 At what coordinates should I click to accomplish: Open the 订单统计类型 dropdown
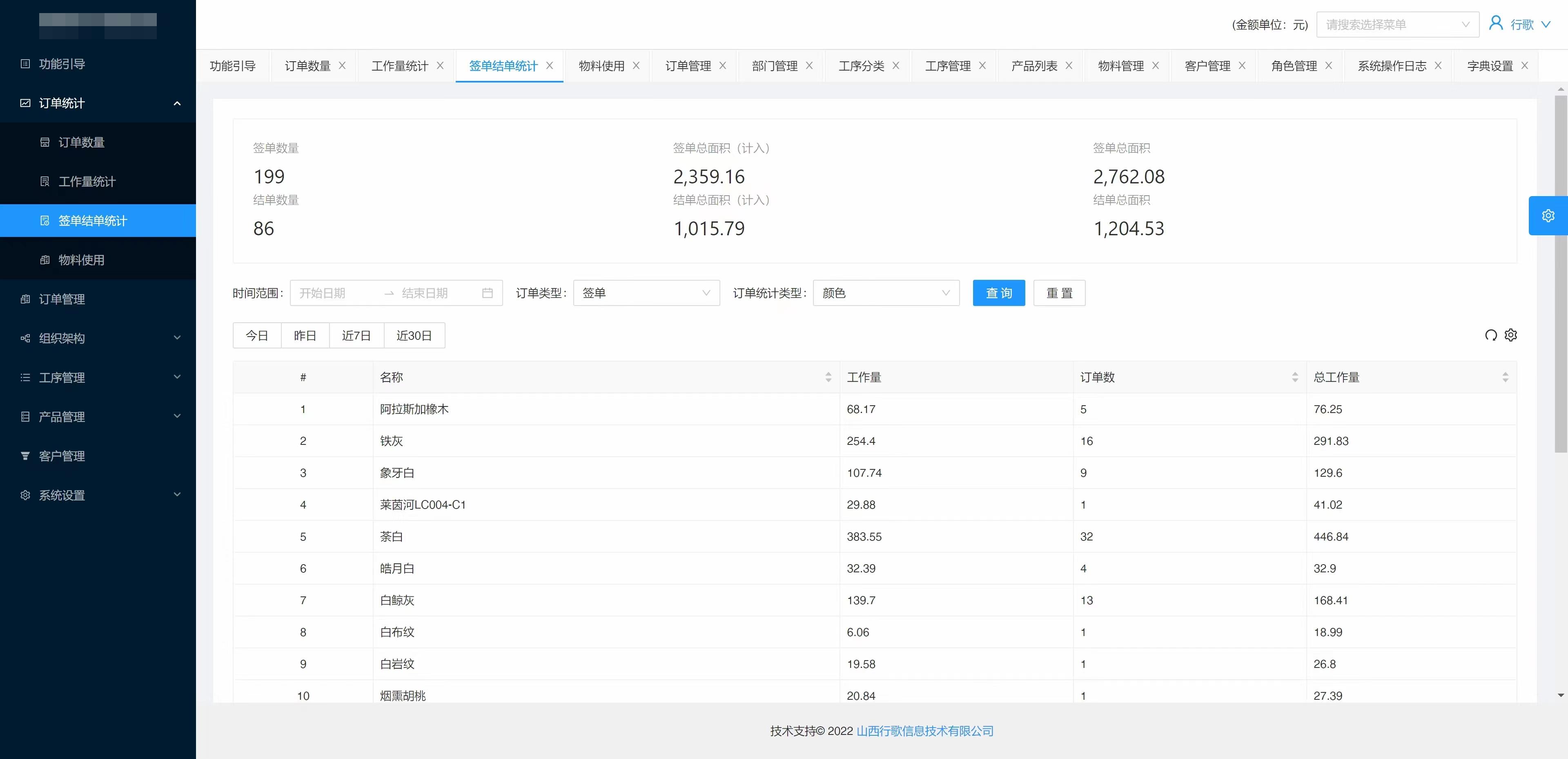[x=886, y=293]
